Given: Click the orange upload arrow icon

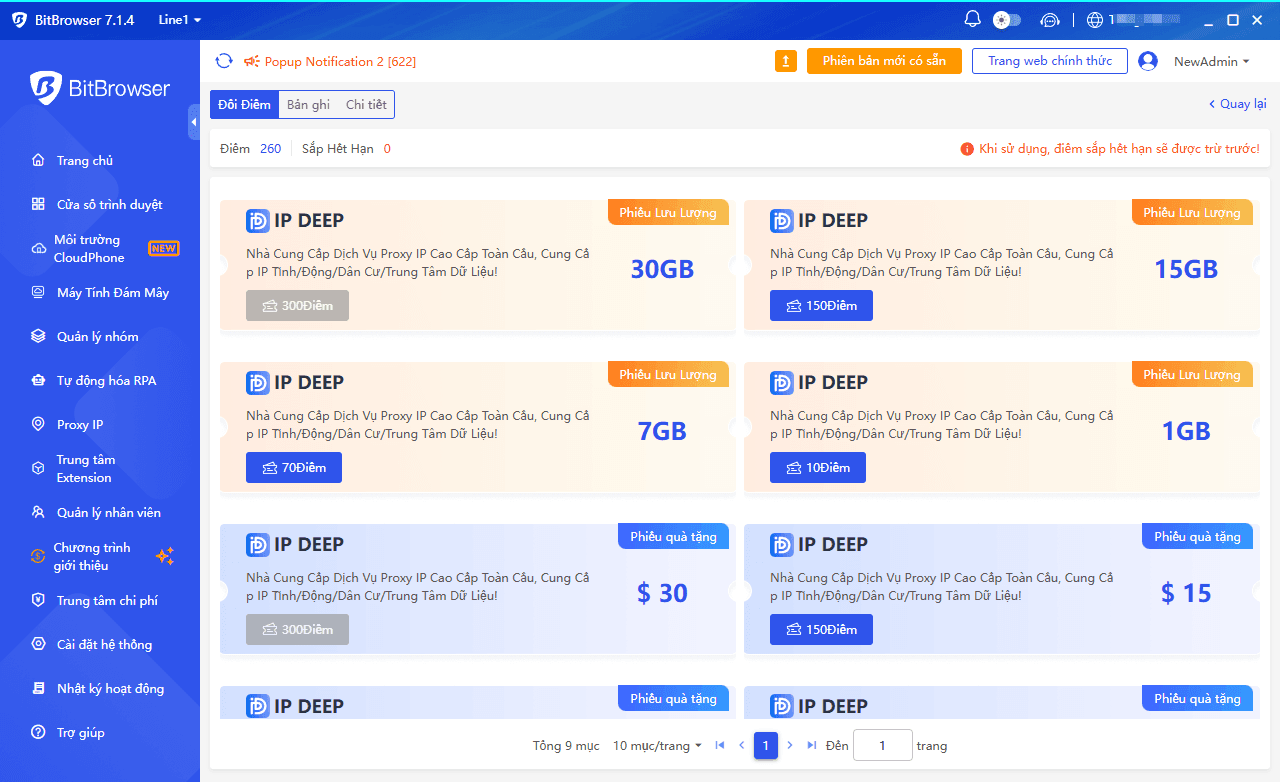Looking at the screenshot, I should tap(786, 61).
